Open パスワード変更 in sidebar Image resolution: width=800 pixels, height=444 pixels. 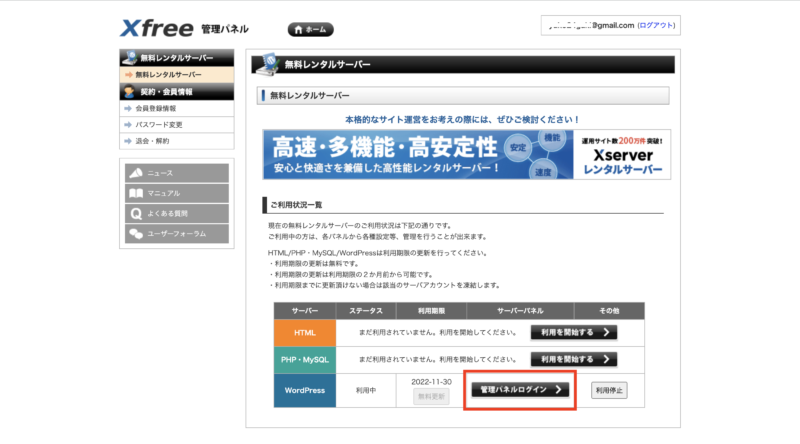click(177, 125)
